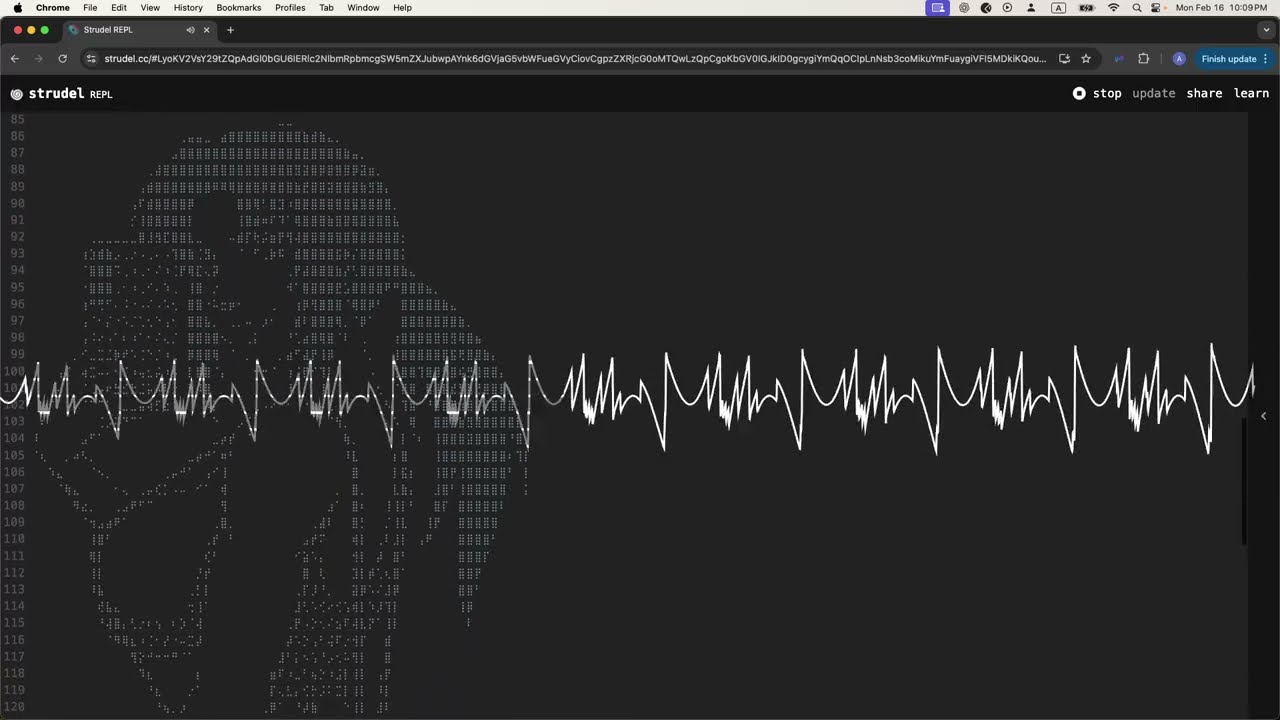
Task: Open the Help menu
Action: point(402,7)
